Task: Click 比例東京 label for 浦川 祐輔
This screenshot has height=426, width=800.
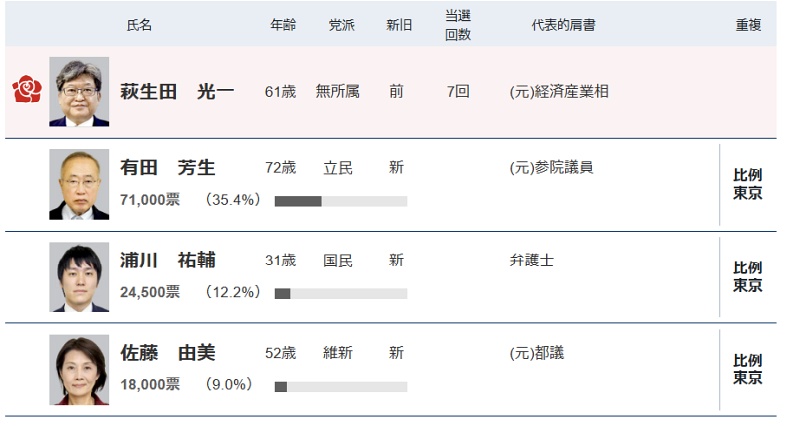Action: (x=748, y=277)
